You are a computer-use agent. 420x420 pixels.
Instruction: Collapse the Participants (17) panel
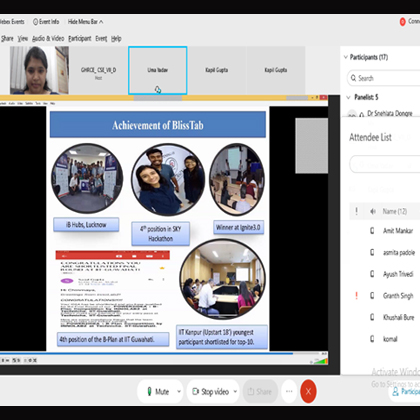point(346,57)
